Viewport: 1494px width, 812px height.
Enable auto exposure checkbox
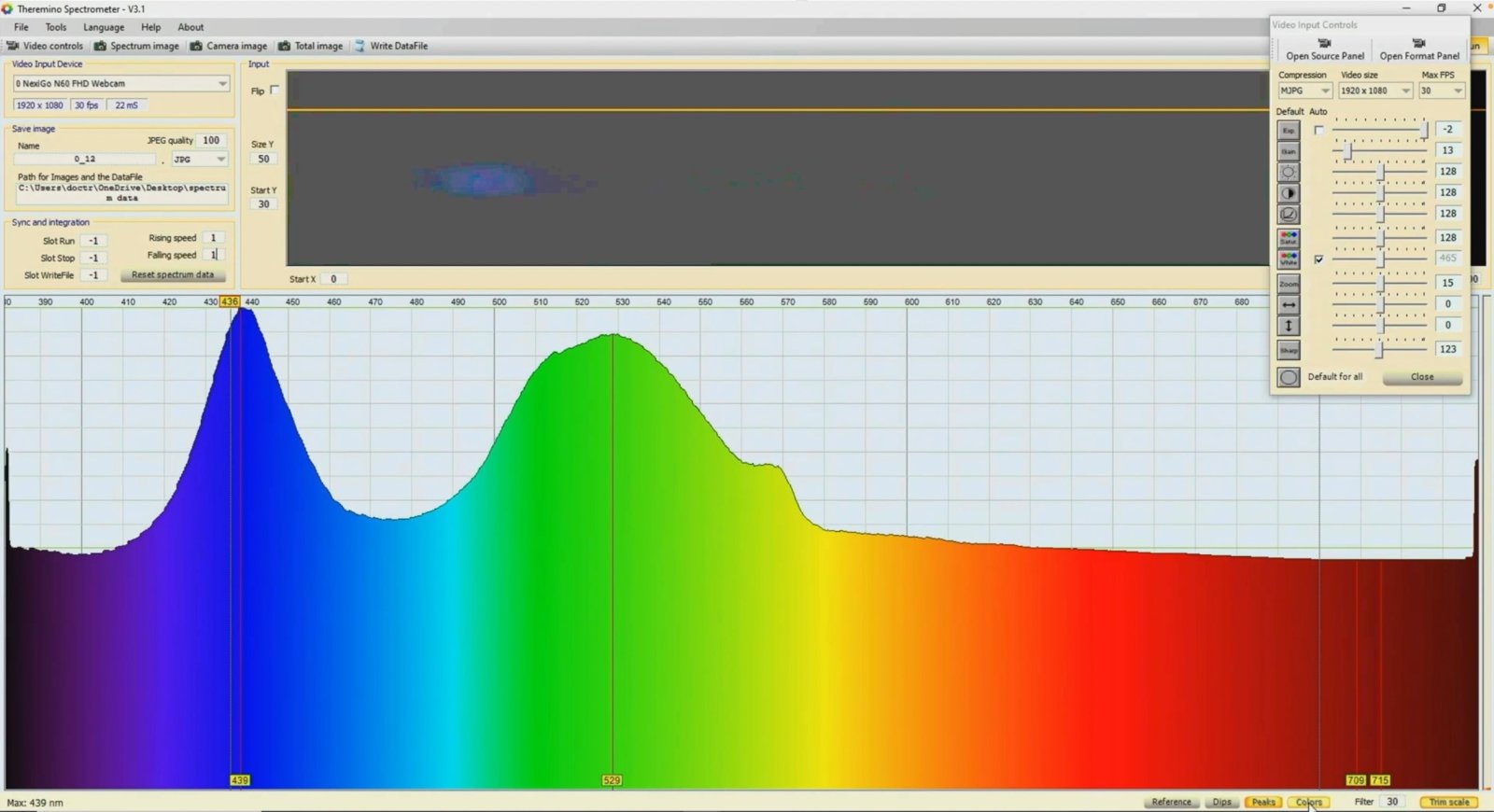click(1318, 131)
